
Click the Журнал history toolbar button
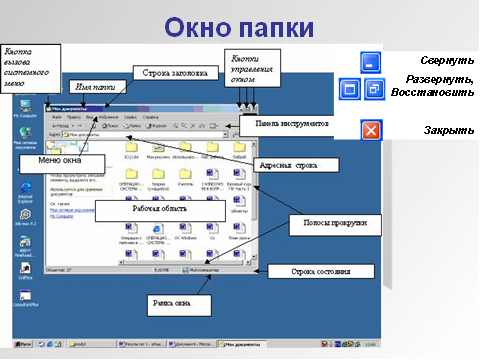click(x=156, y=126)
